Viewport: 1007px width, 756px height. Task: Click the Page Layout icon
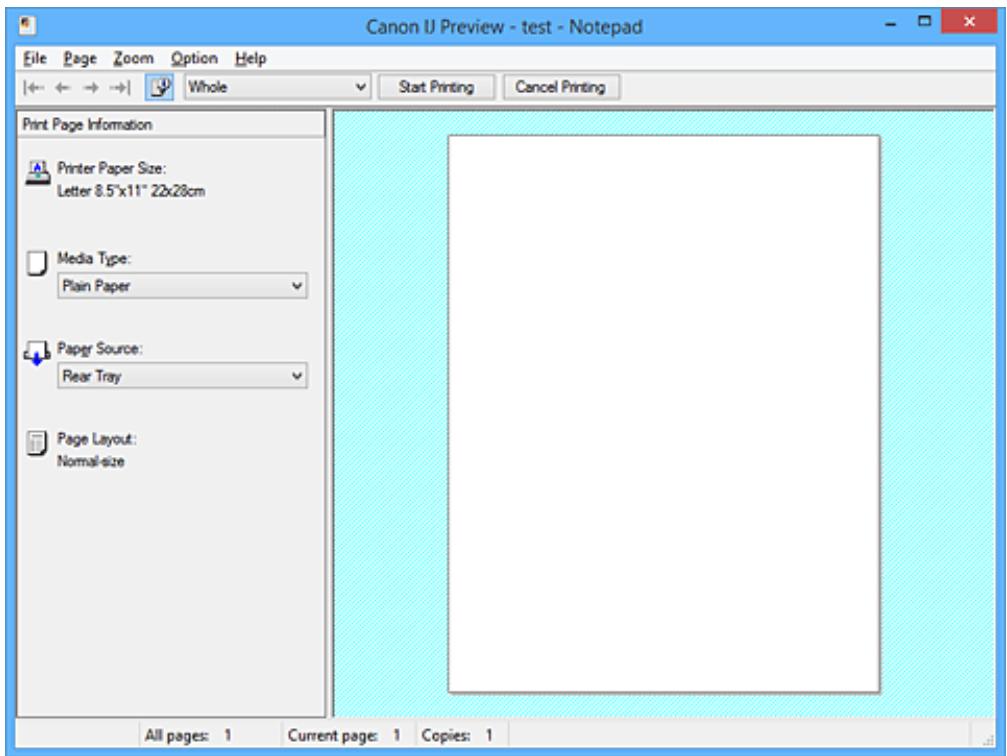click(37, 443)
